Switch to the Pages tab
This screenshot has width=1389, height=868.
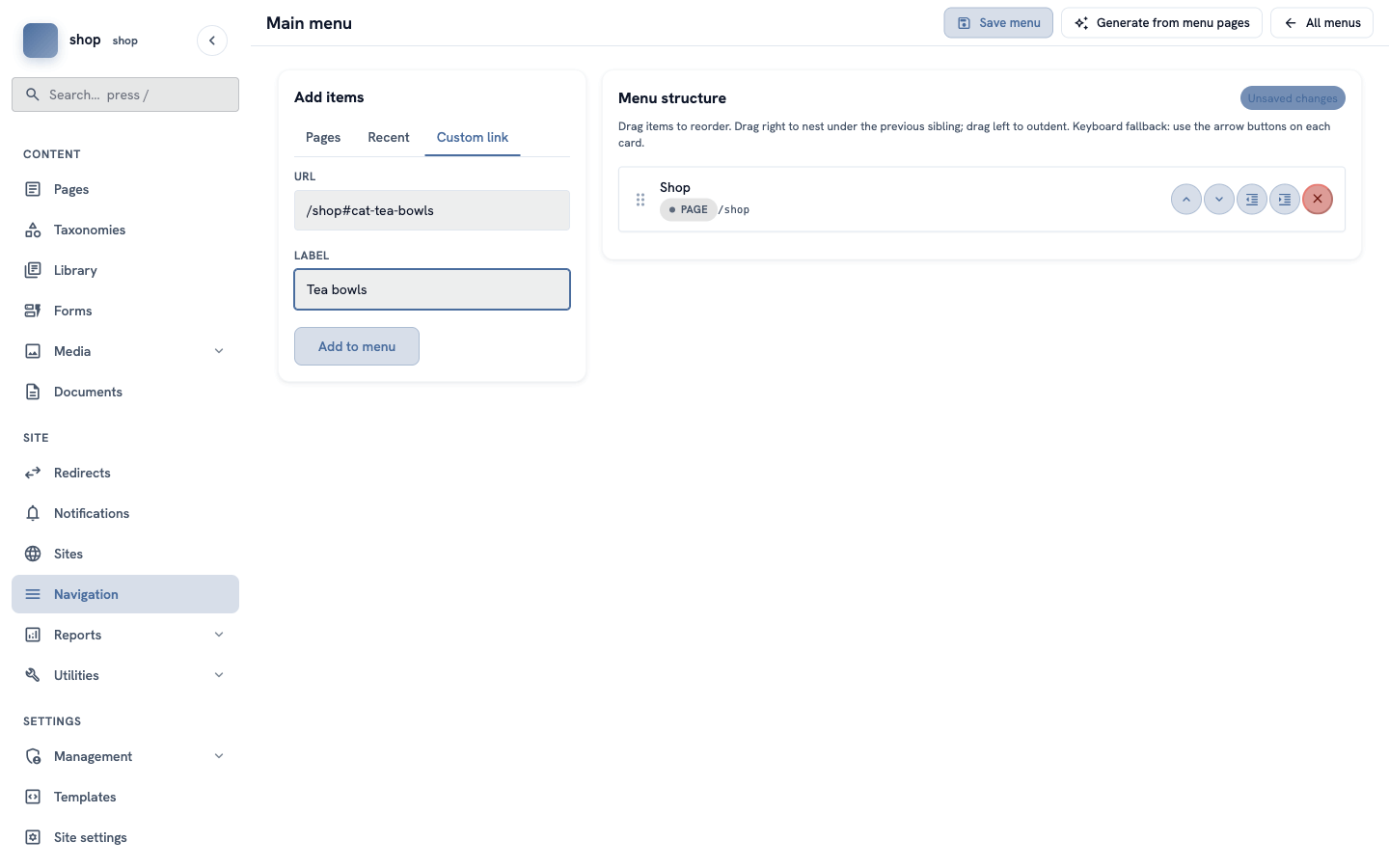coord(323,138)
